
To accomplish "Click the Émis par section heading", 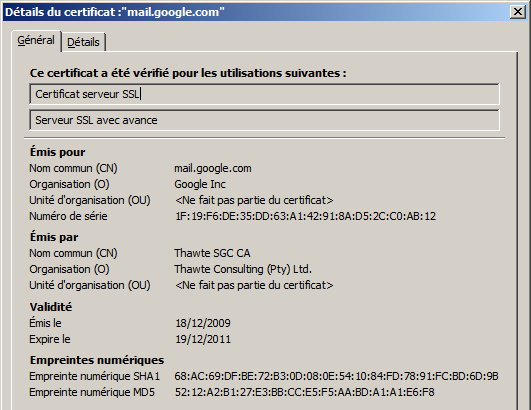I will tap(54, 237).
